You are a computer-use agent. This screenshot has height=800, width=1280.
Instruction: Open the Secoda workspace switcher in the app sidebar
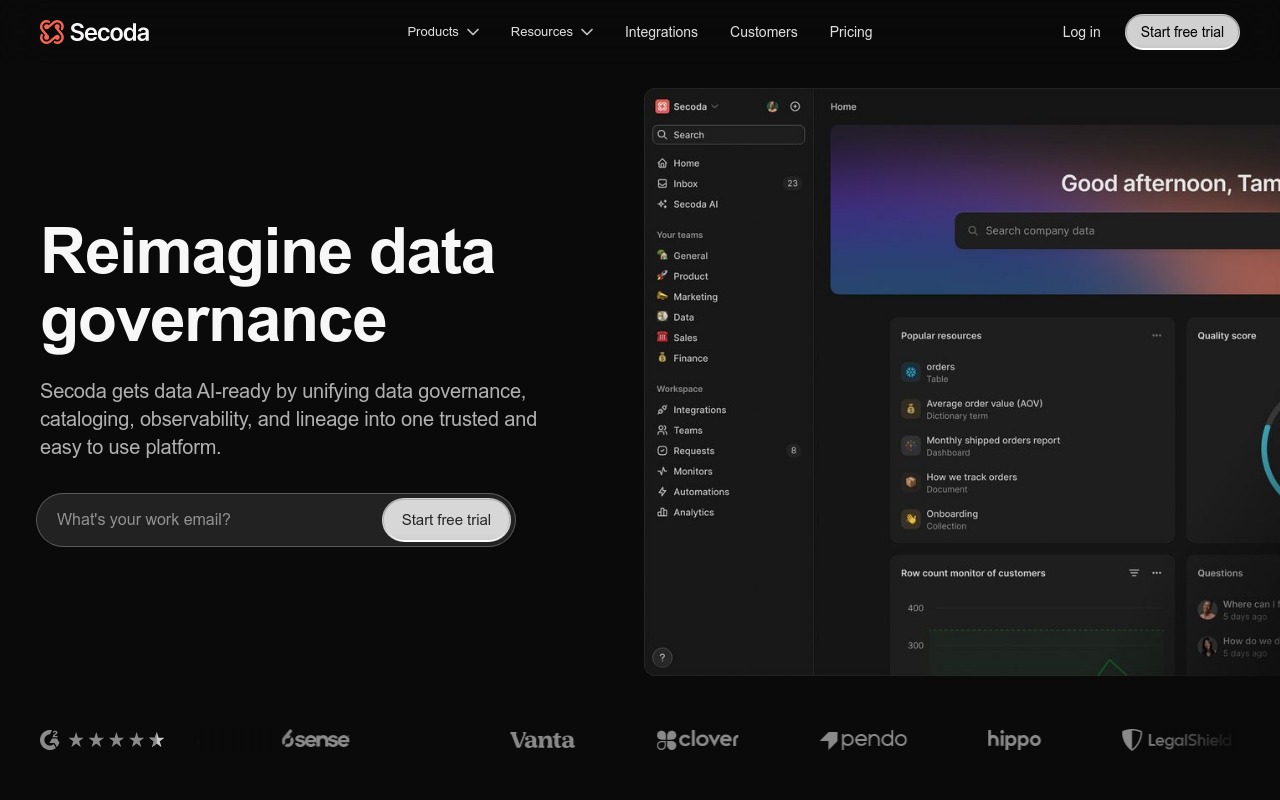click(x=688, y=107)
